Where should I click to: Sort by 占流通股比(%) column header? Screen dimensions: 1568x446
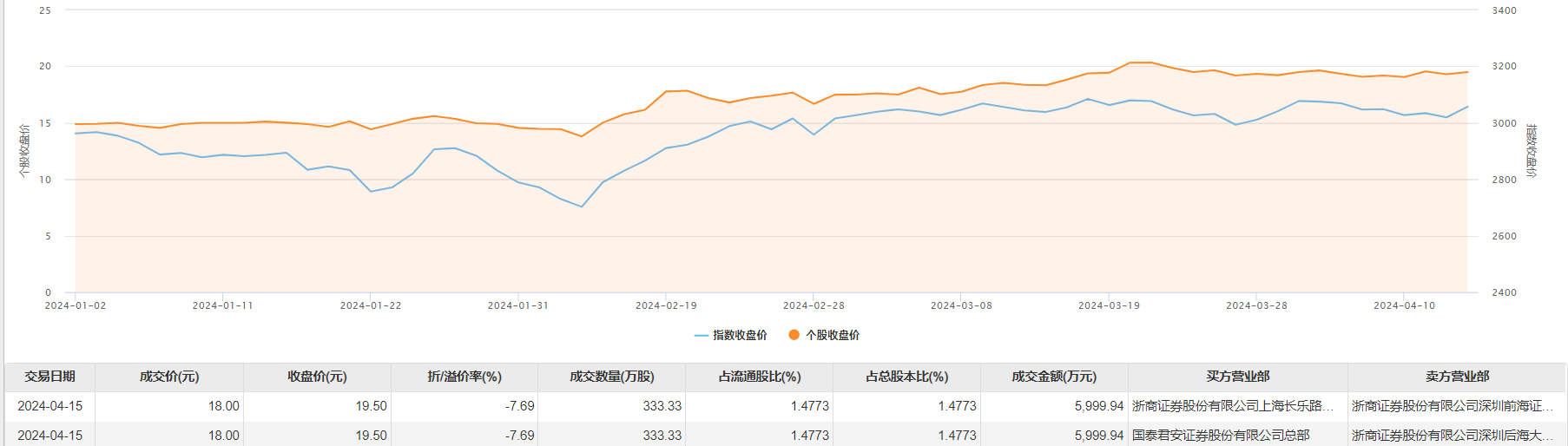760,377
